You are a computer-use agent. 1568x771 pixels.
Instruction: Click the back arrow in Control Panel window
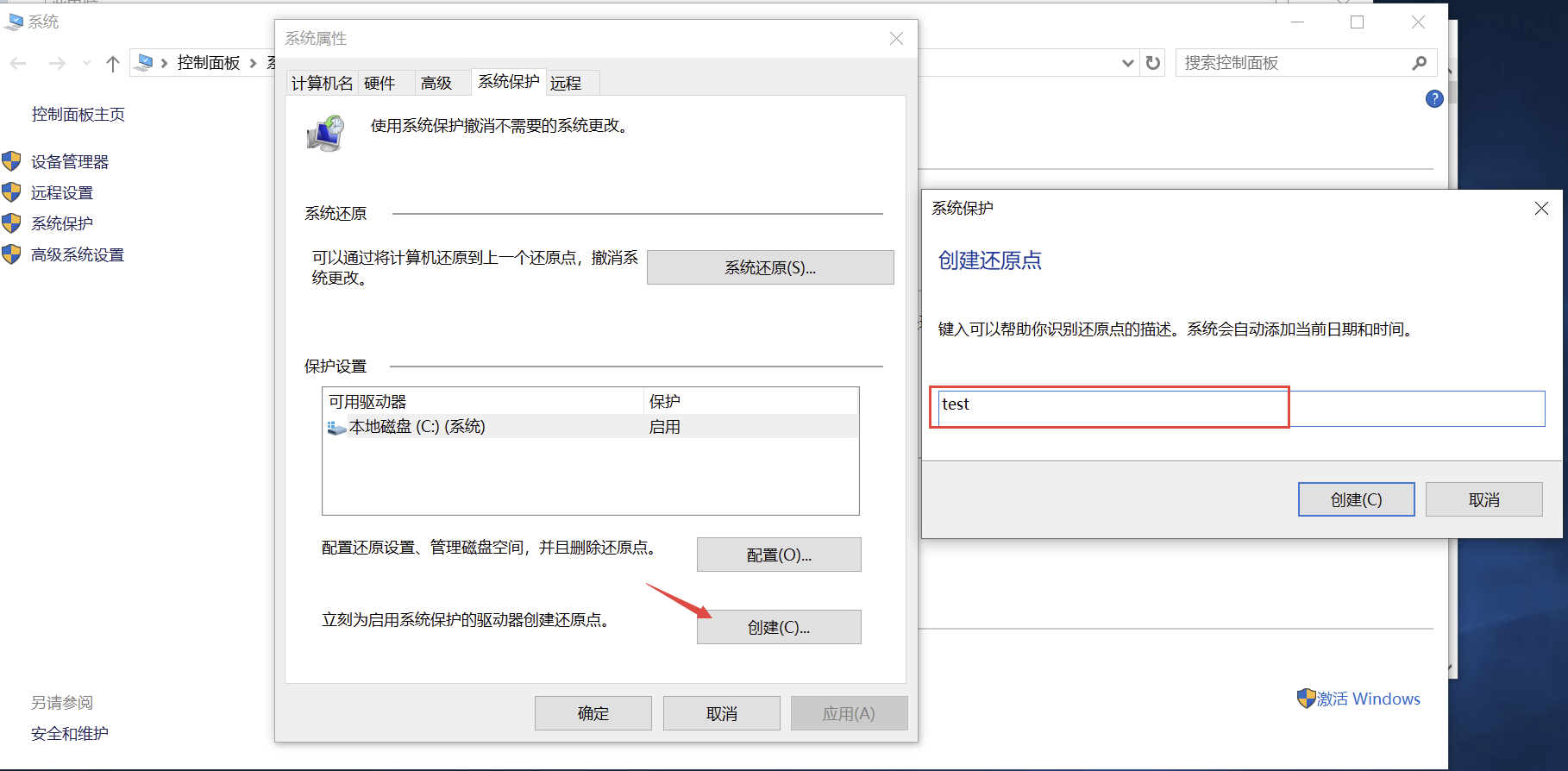point(18,63)
